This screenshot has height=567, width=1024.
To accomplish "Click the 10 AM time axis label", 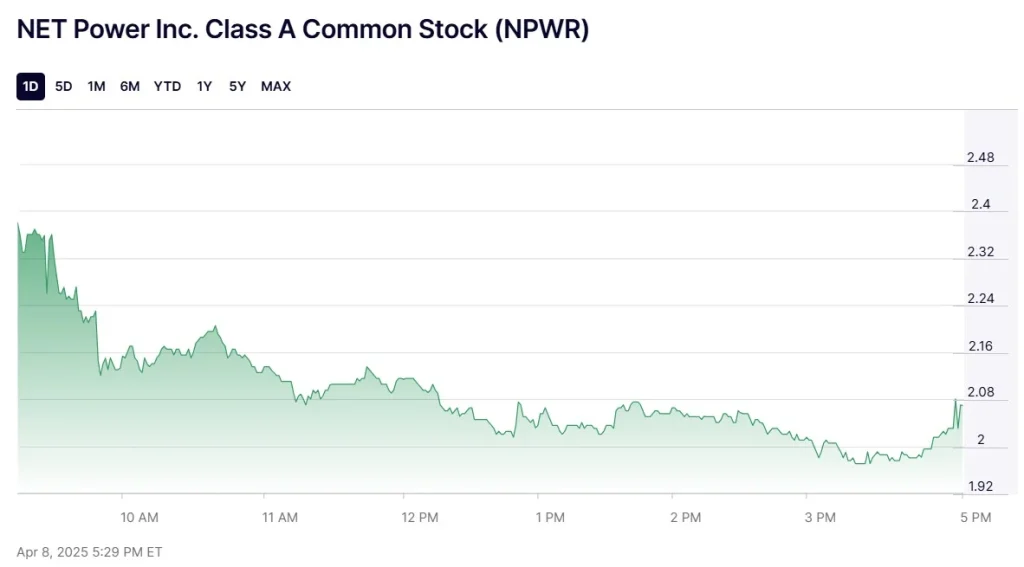I will point(139,517).
